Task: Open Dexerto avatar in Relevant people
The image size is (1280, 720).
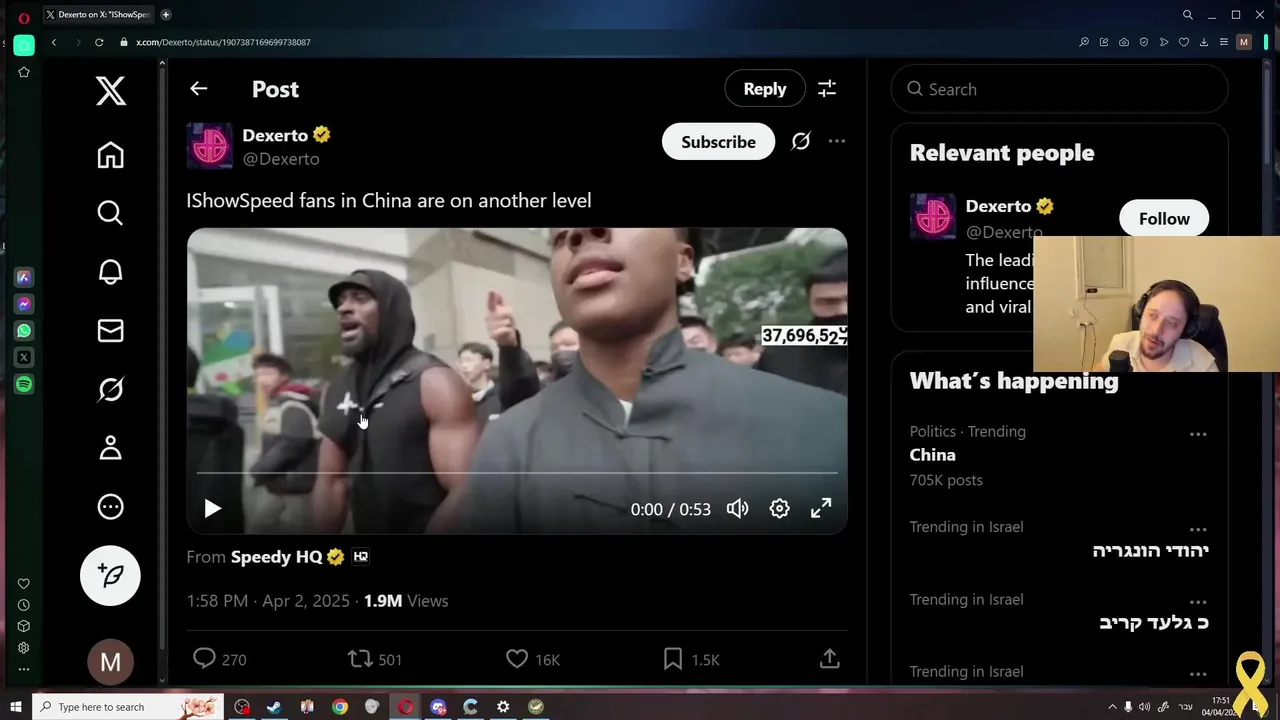Action: click(x=932, y=216)
